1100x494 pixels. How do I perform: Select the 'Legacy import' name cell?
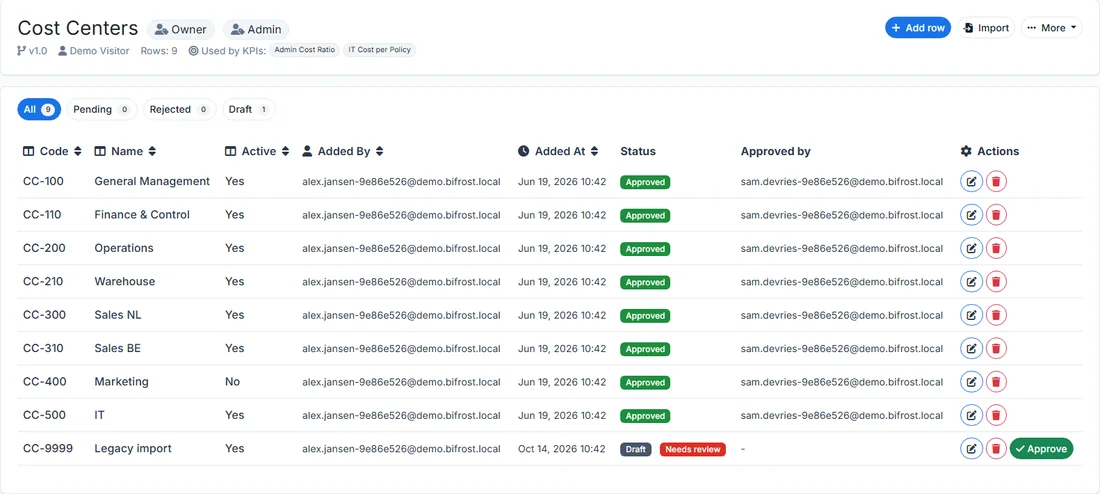tap(133, 448)
